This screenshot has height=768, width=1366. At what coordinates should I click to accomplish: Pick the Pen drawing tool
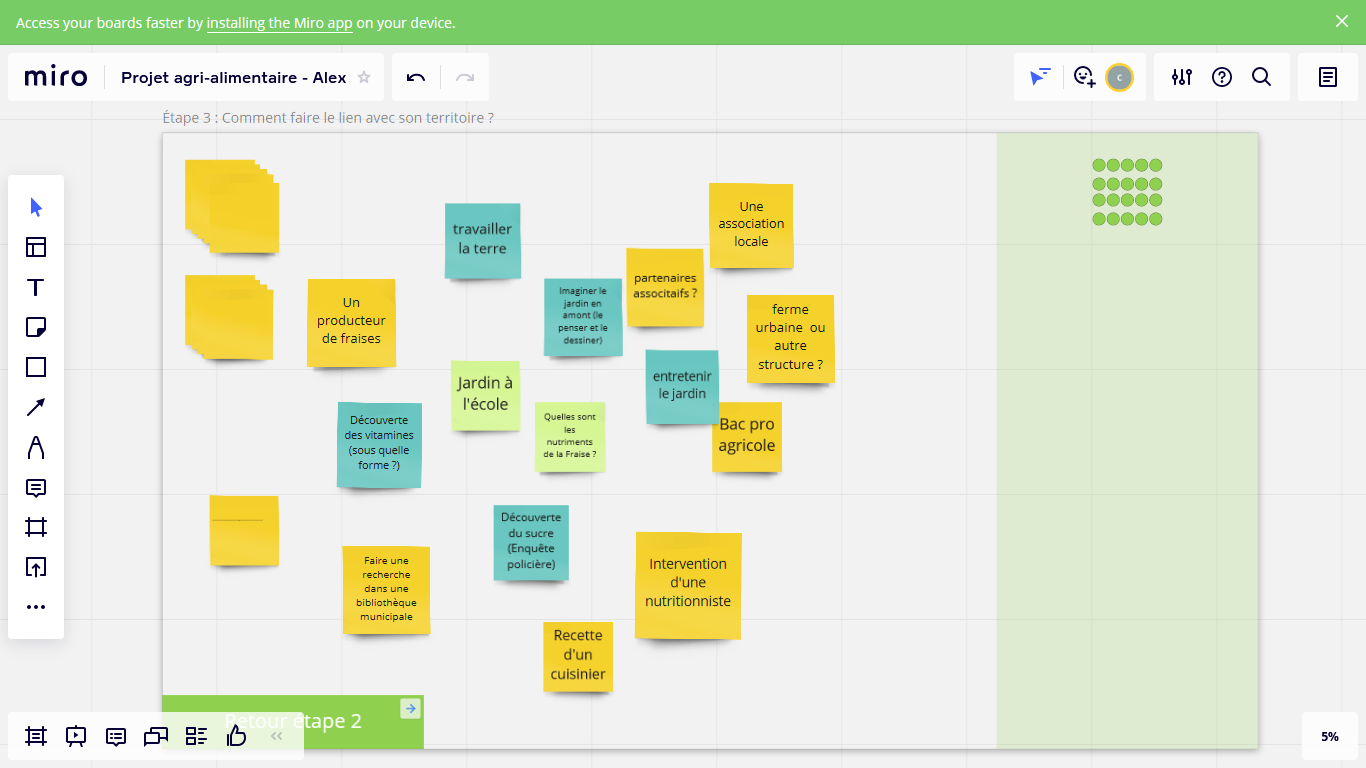tap(36, 447)
